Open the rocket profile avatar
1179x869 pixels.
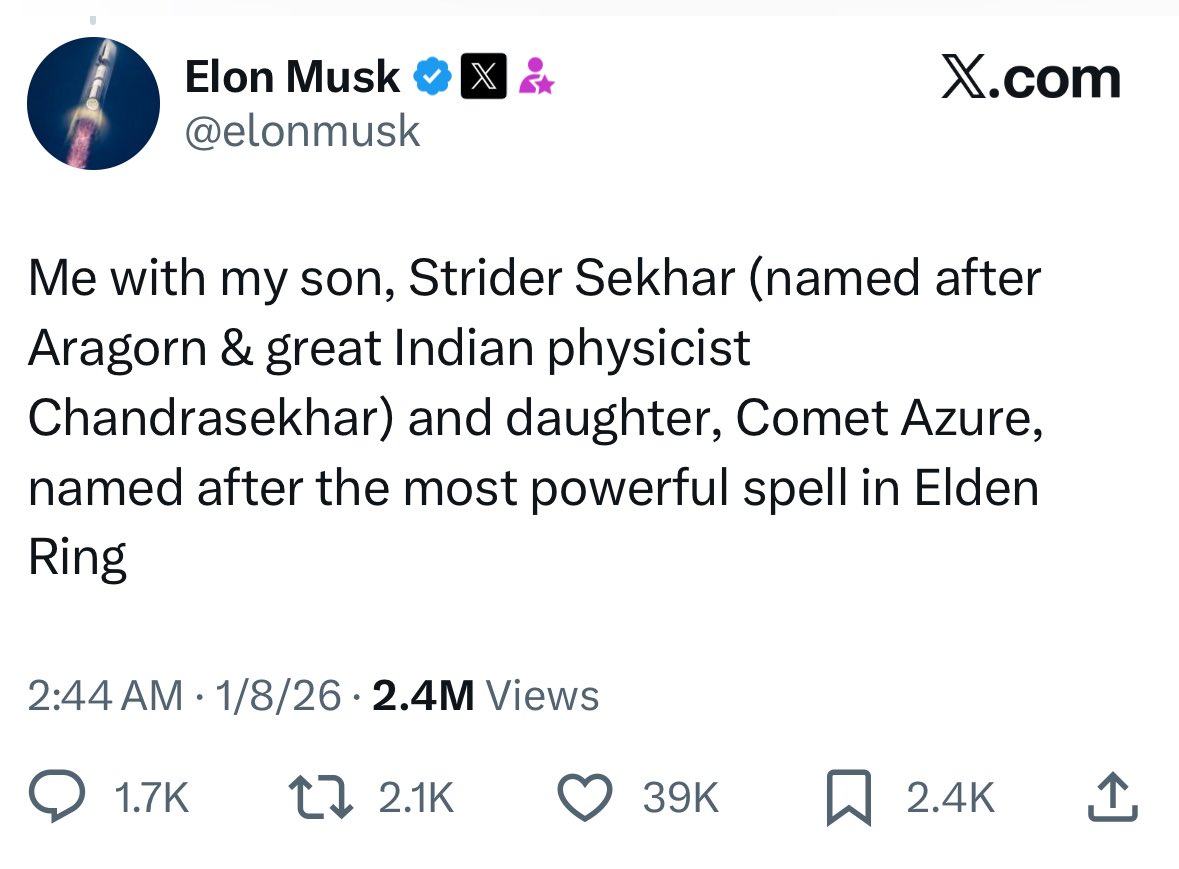93,103
